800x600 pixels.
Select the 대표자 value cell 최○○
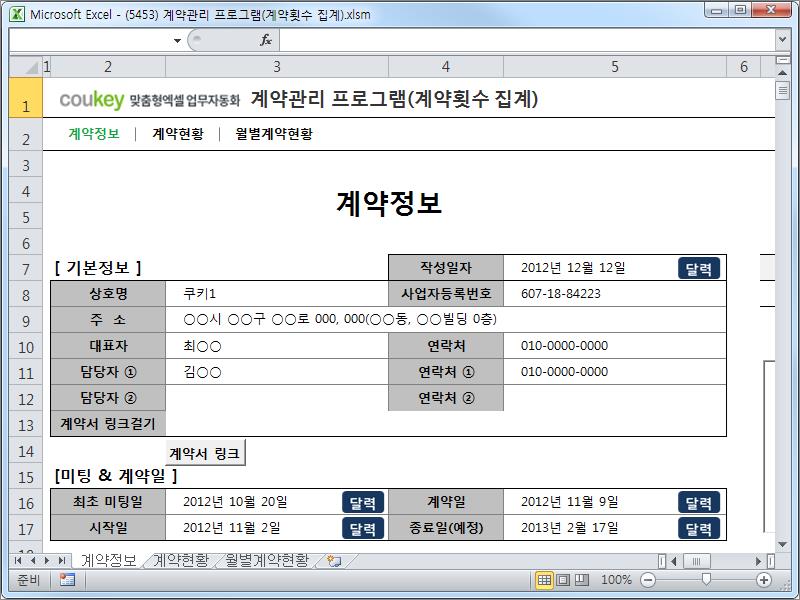pos(277,346)
